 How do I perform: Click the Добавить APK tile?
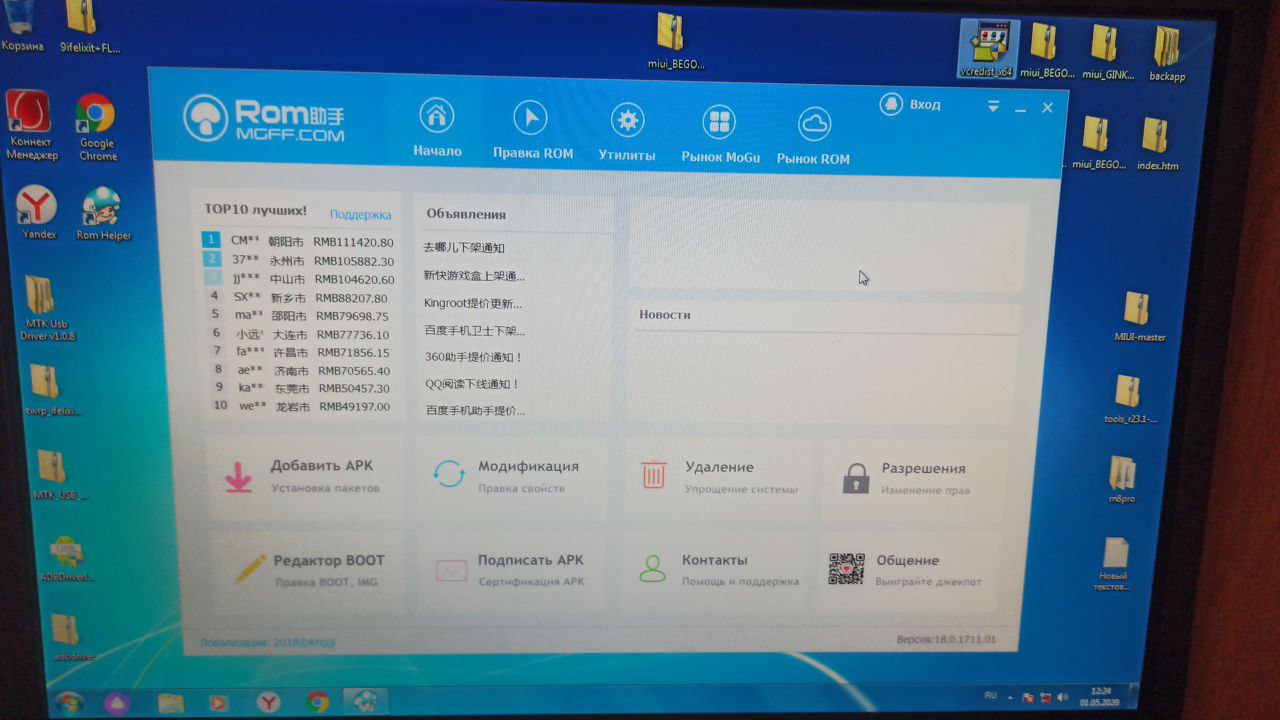pyautogui.click(x=305, y=477)
